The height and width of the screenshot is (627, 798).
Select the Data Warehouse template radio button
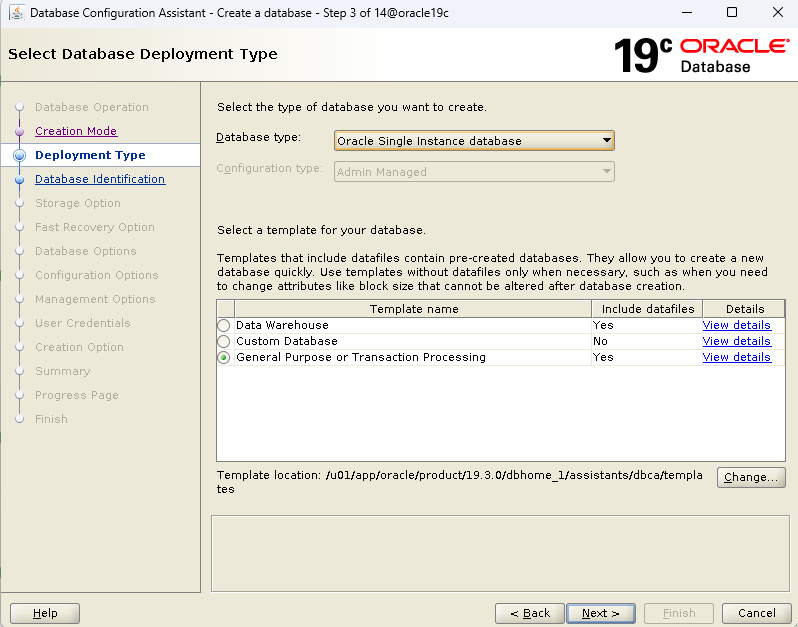tap(223, 325)
